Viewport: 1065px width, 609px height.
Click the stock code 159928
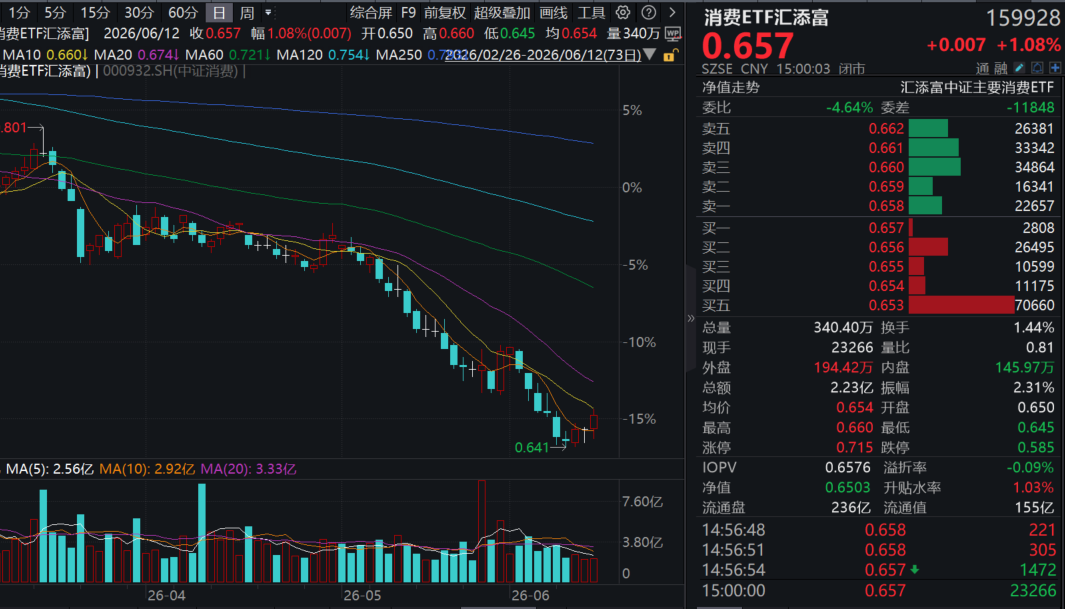1022,18
